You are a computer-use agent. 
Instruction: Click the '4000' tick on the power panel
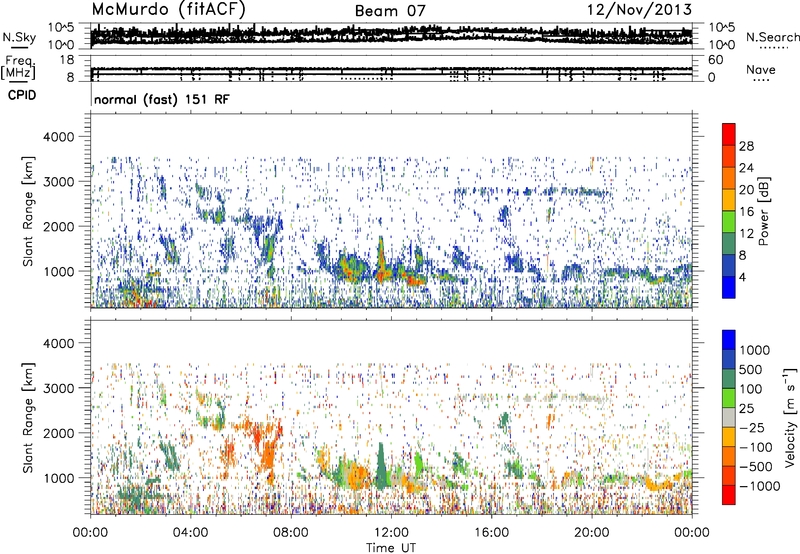click(58, 137)
